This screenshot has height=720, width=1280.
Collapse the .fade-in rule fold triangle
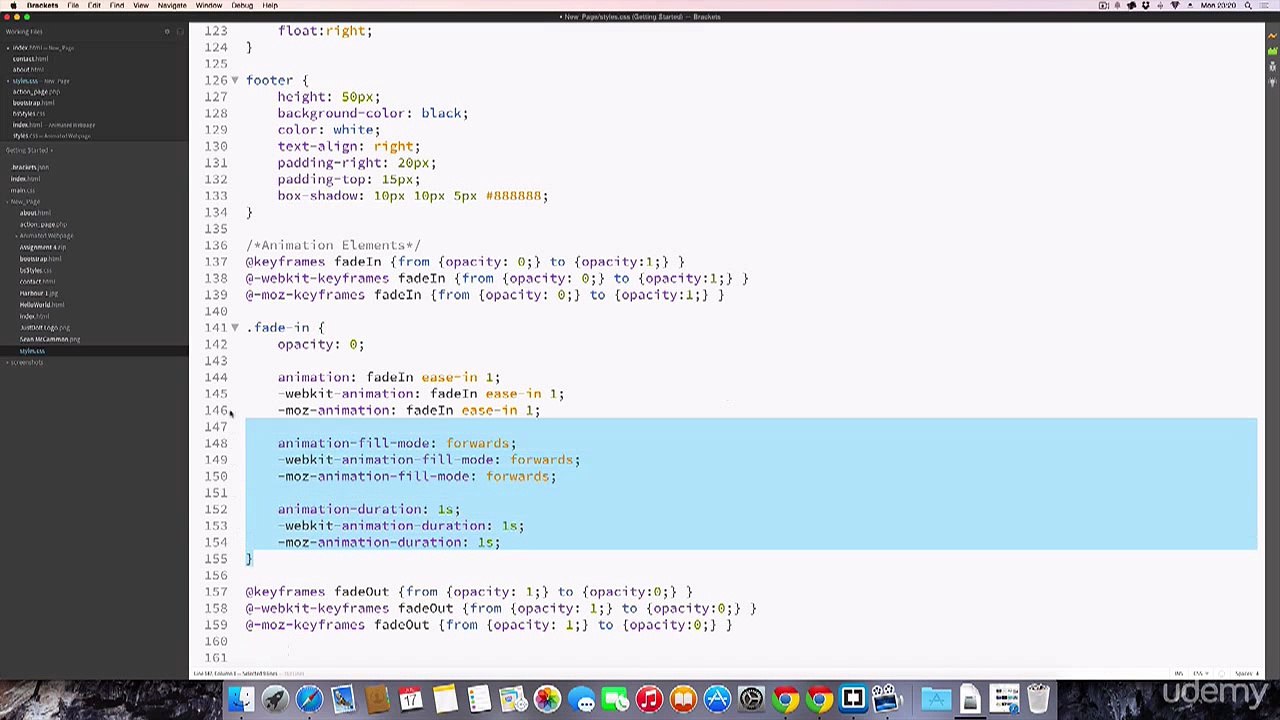(x=235, y=327)
